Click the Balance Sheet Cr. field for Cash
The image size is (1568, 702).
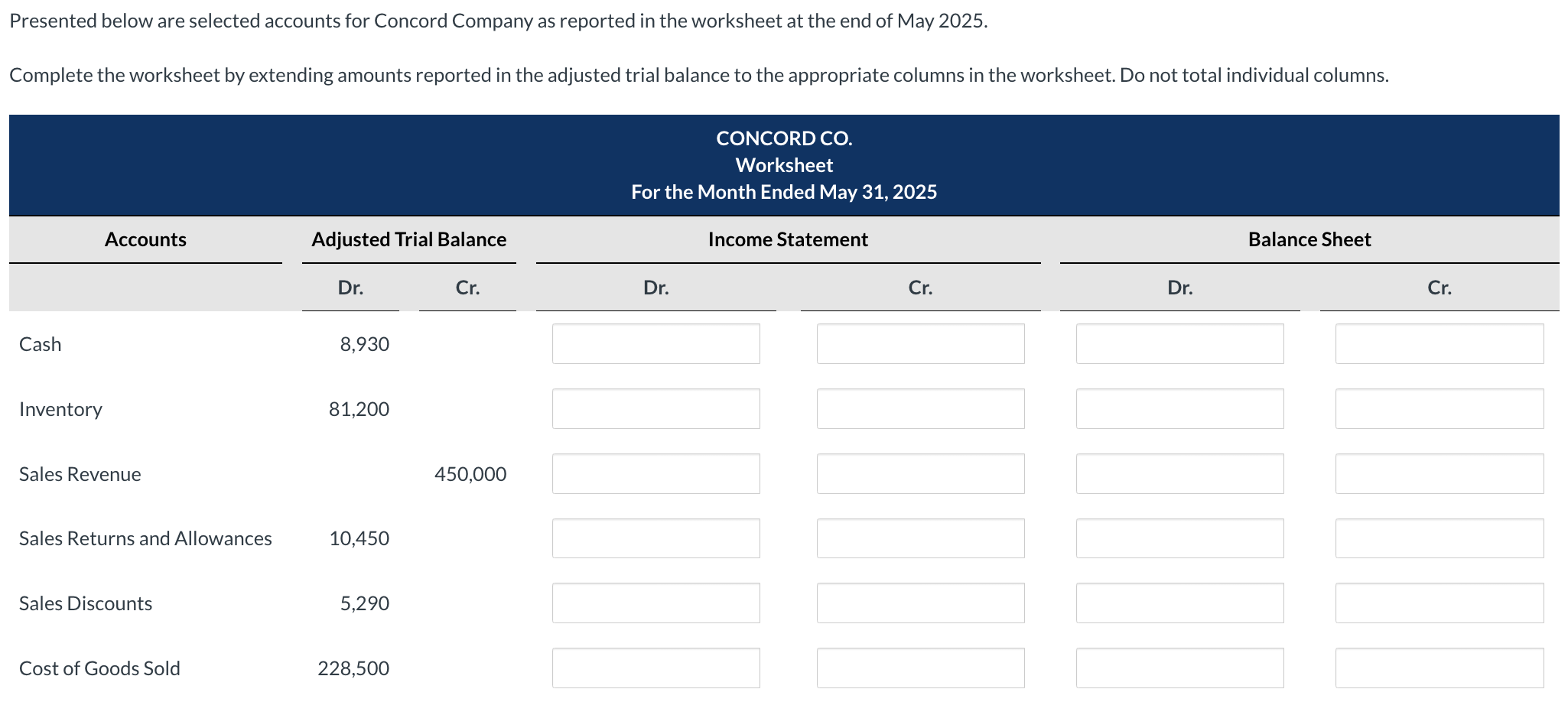(1439, 343)
